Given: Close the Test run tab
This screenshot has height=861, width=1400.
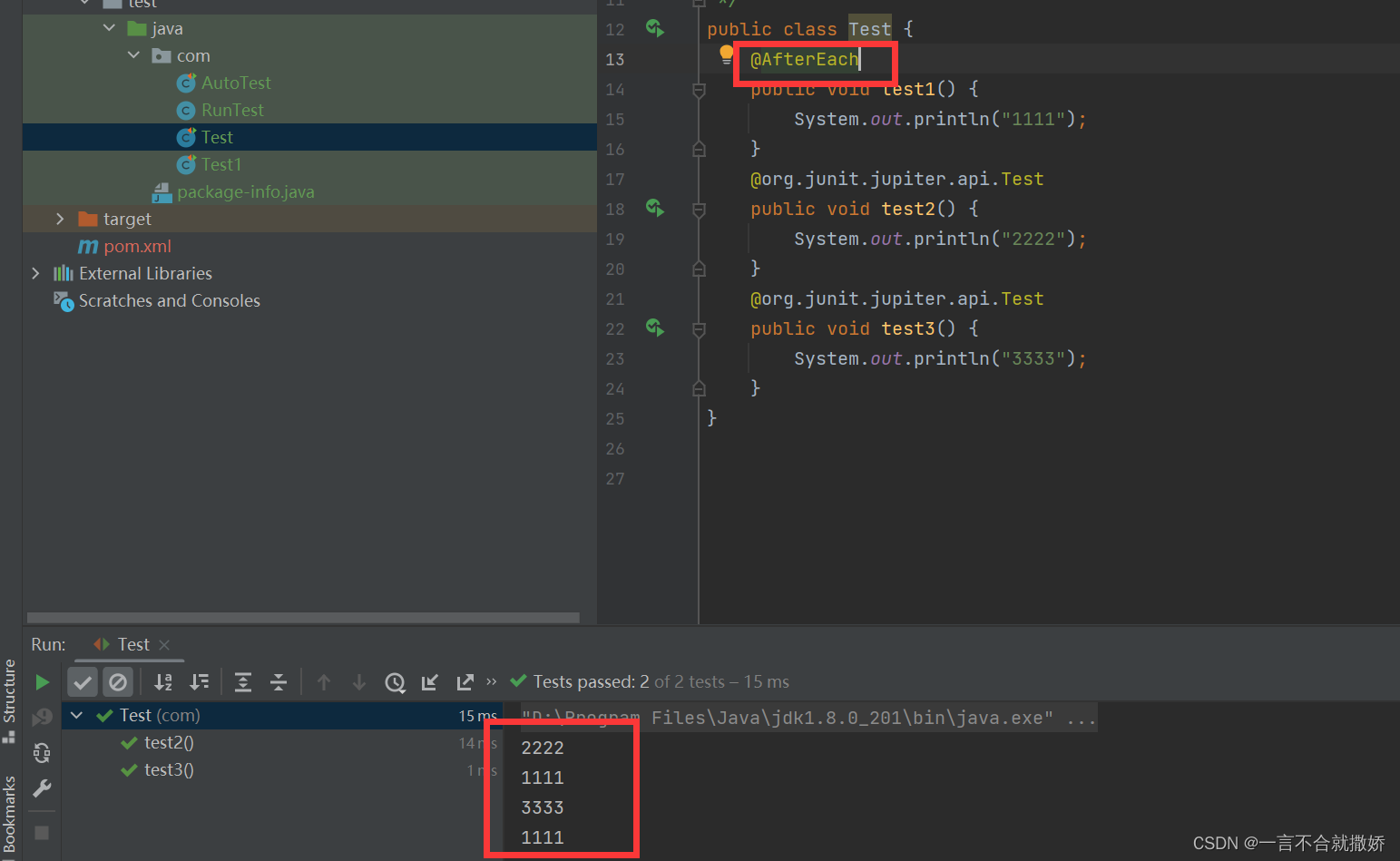Looking at the screenshot, I should [x=164, y=644].
